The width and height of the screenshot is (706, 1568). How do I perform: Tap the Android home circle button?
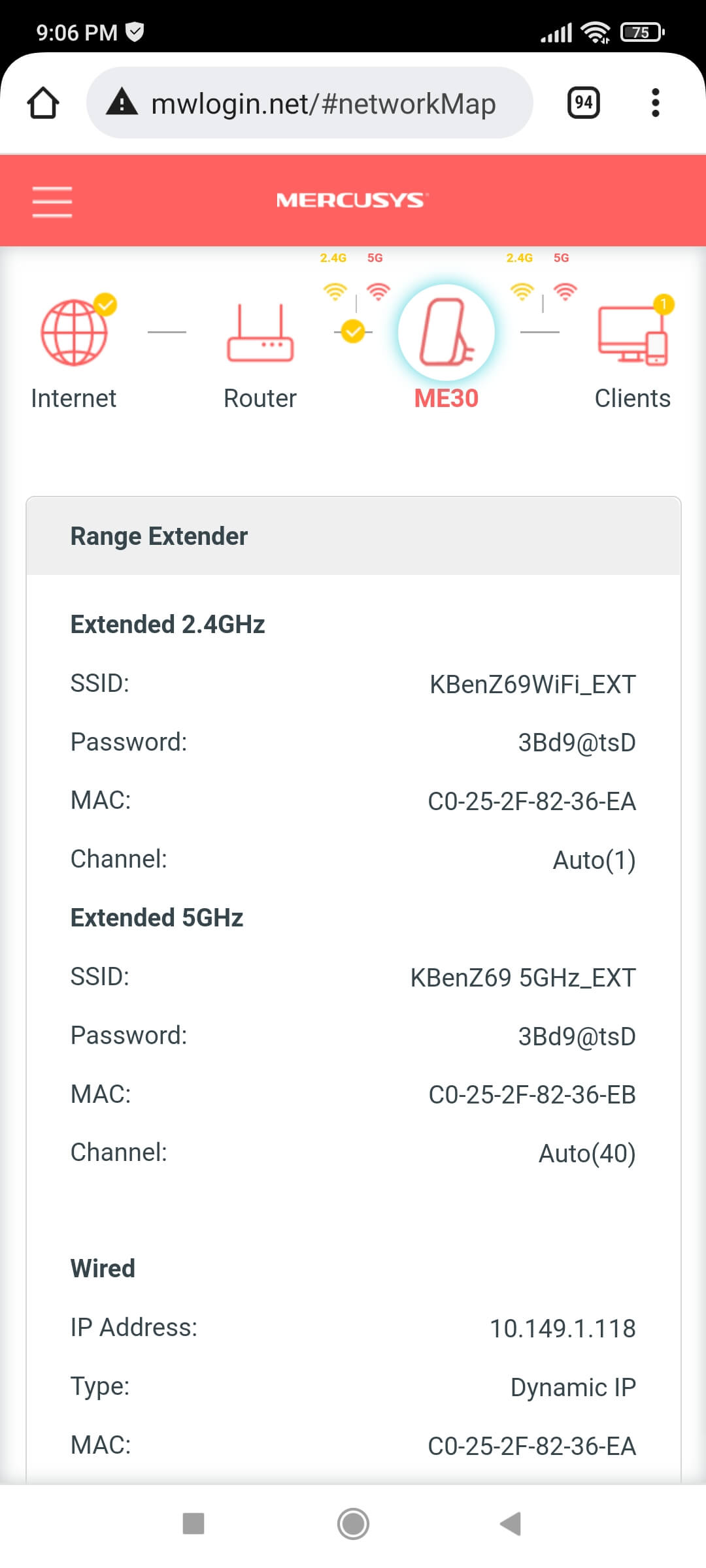pyautogui.click(x=353, y=1524)
